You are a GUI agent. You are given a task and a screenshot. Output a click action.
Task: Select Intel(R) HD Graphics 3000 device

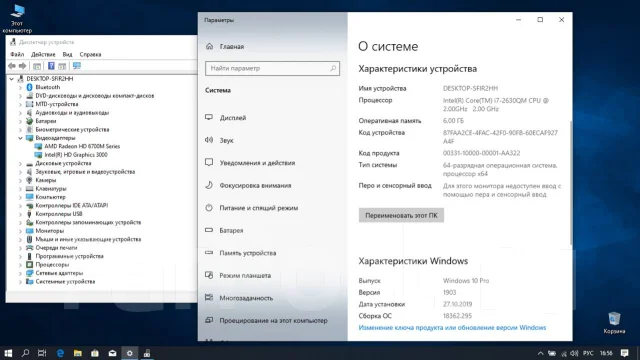click(76, 155)
